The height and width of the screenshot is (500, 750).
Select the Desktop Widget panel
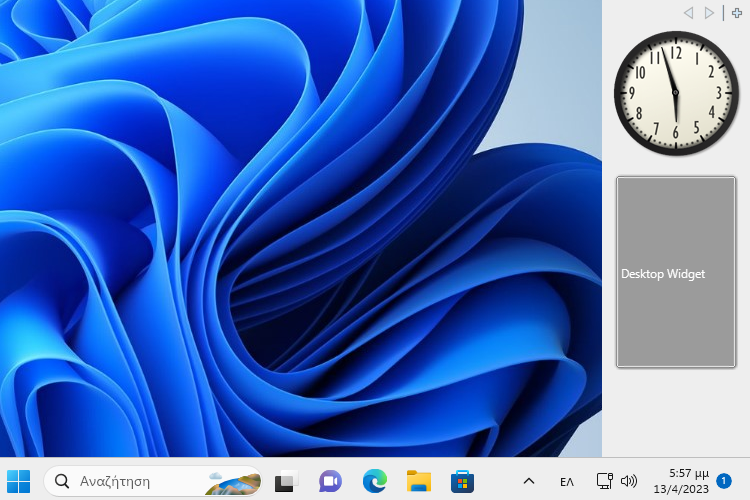[676, 272]
